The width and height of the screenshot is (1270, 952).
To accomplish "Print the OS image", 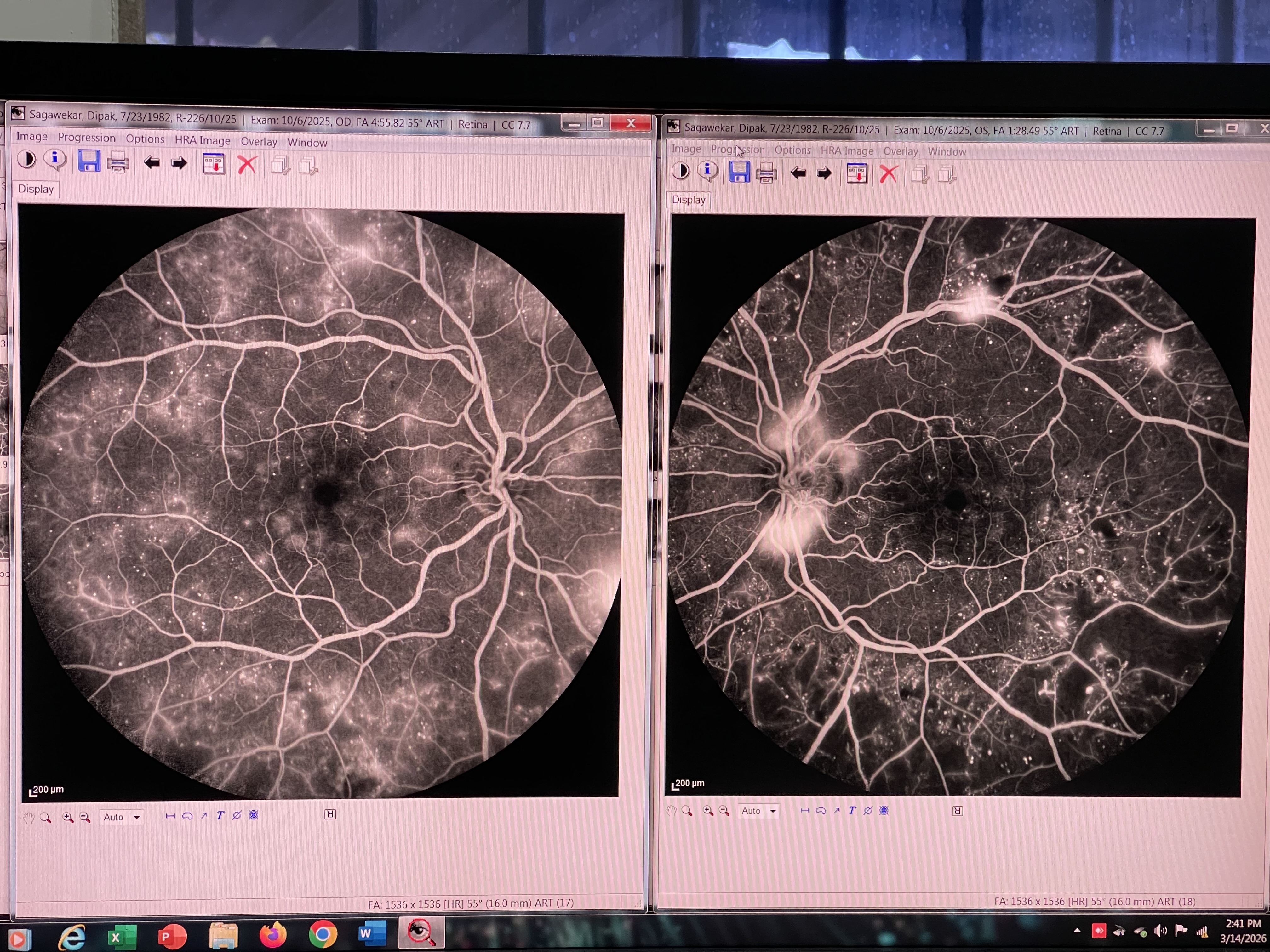I will (x=766, y=173).
